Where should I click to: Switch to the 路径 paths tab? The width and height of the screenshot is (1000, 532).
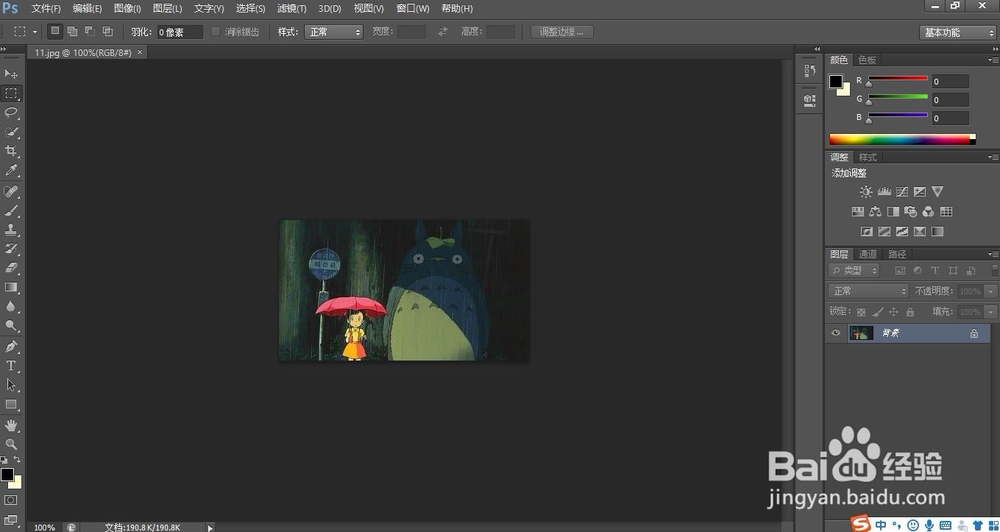[897, 254]
